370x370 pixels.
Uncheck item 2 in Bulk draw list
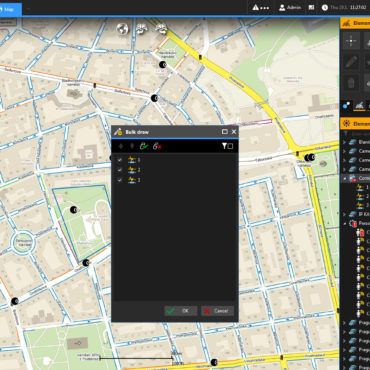pos(120,170)
